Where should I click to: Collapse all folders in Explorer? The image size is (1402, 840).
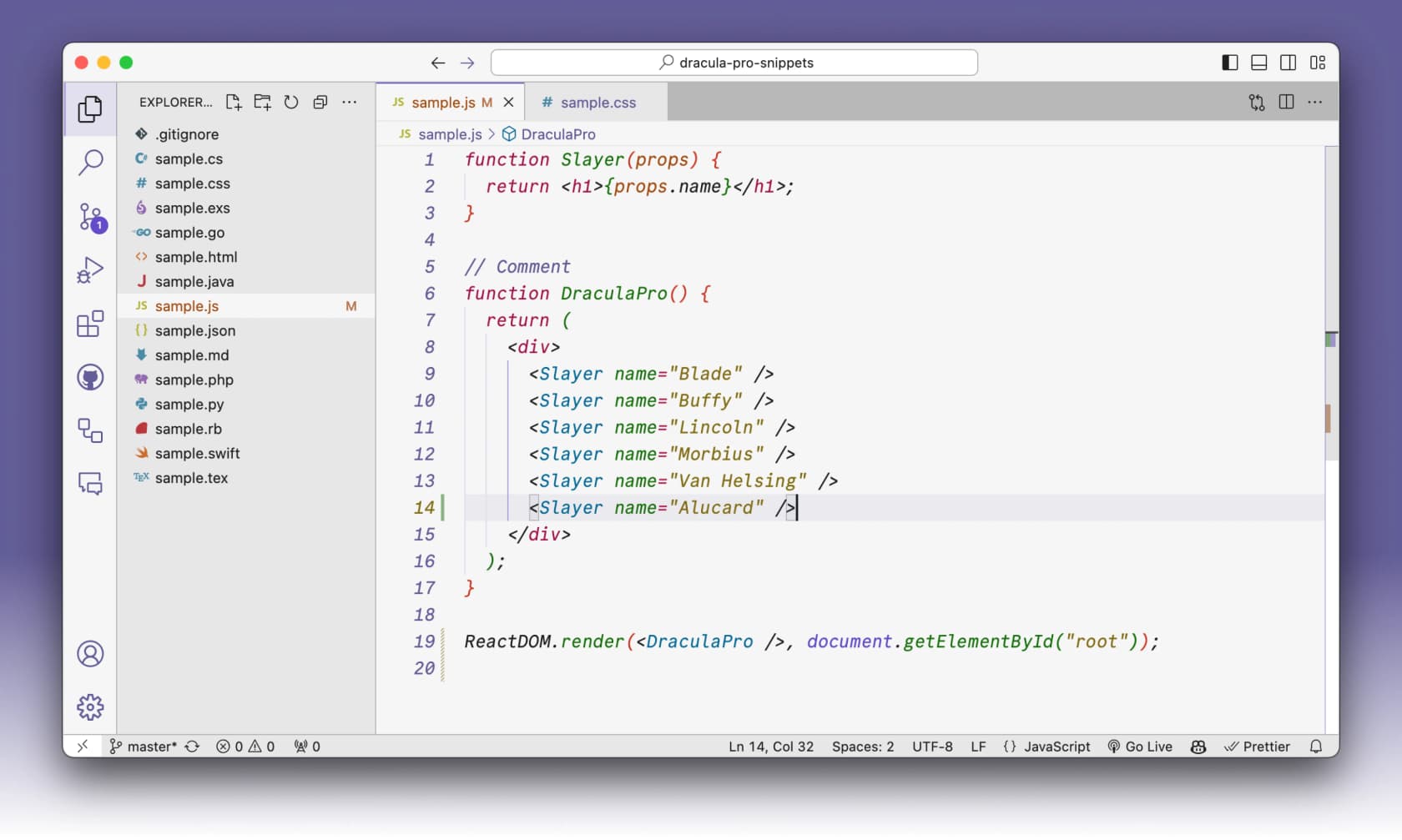[x=320, y=102]
